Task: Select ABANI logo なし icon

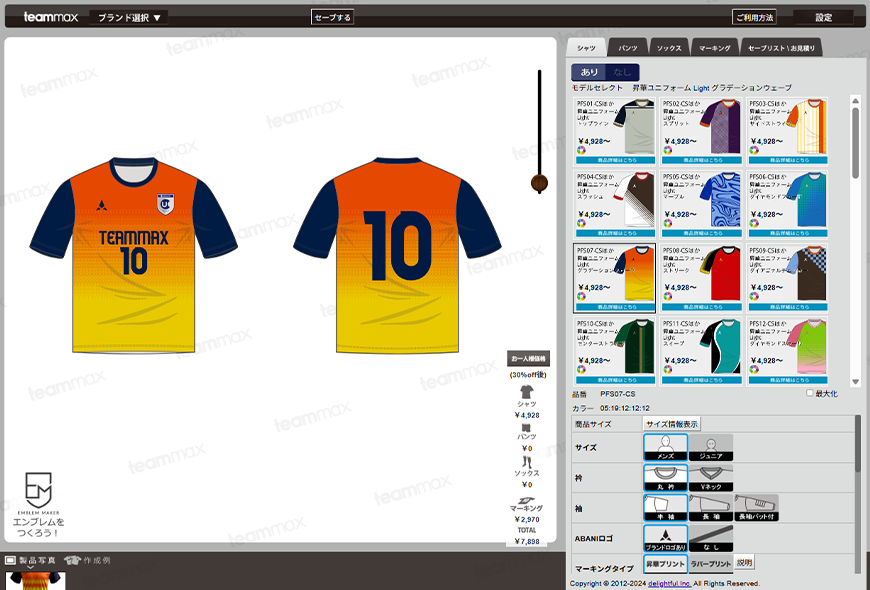Action: pyautogui.click(x=711, y=538)
